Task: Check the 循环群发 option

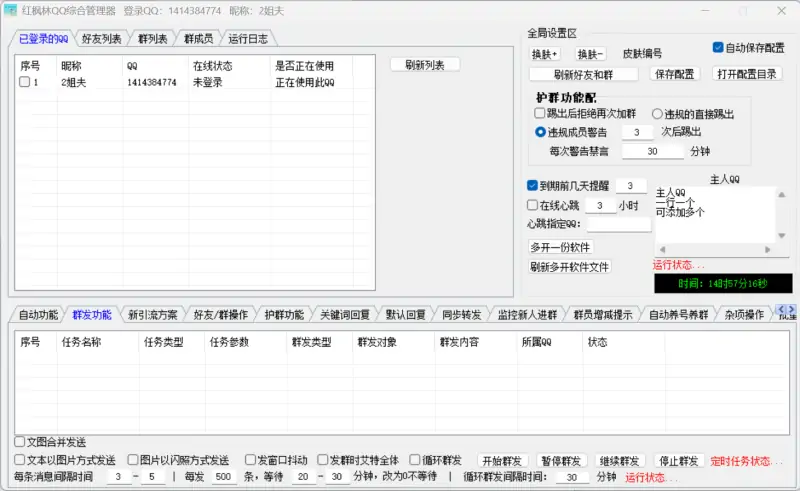Action: pyautogui.click(x=414, y=460)
